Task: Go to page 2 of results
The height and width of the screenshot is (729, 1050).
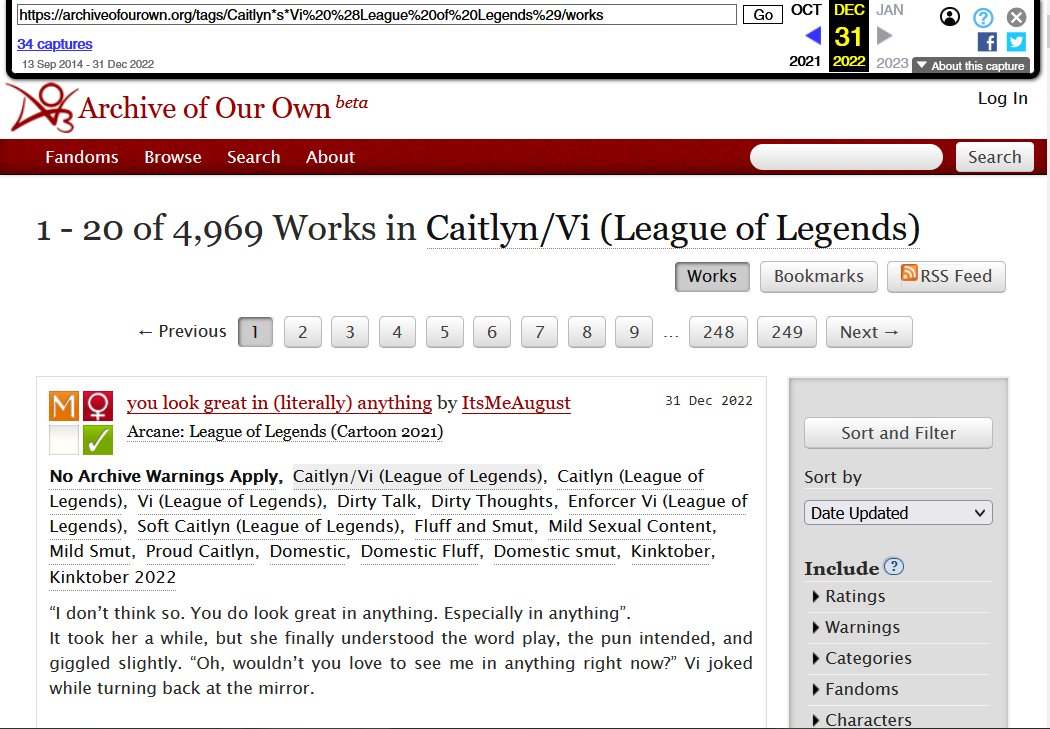Action: click(303, 332)
